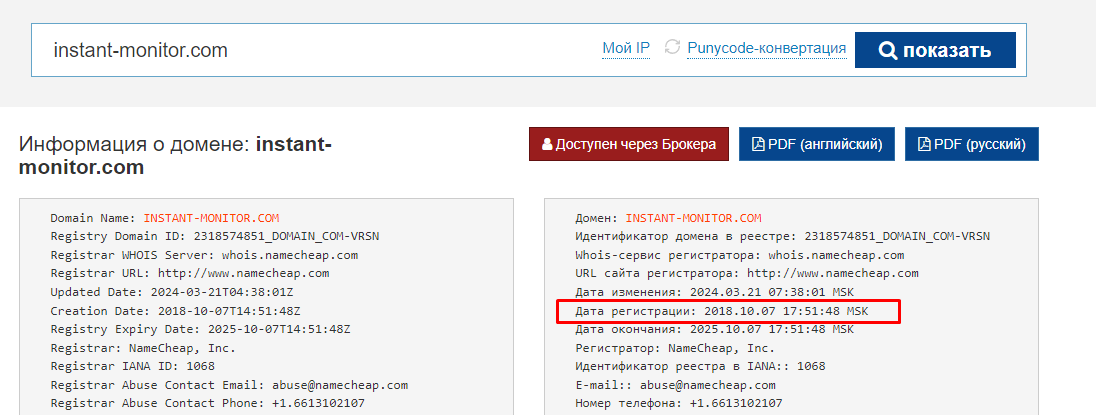The image size is (1096, 415).
Task: Click the Дата окончания 2025.10.07 line
Action: click(x=714, y=329)
